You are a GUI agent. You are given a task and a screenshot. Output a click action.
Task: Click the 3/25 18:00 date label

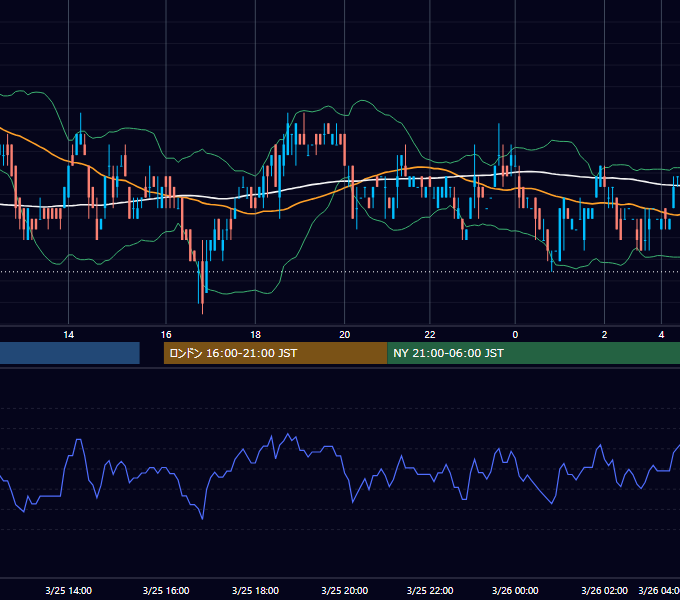[x=255, y=590]
